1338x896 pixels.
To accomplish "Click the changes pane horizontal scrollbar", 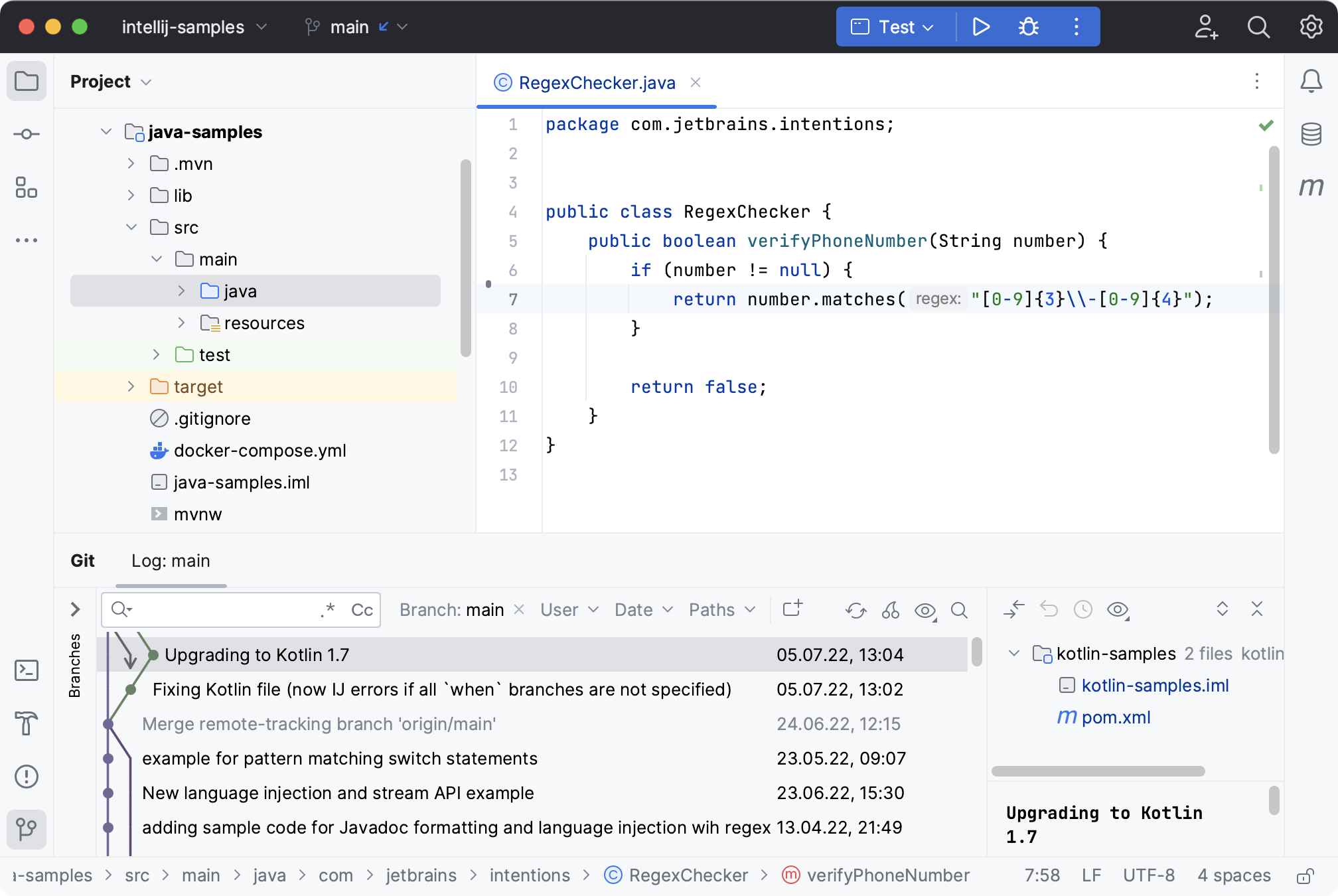I will (1098, 771).
